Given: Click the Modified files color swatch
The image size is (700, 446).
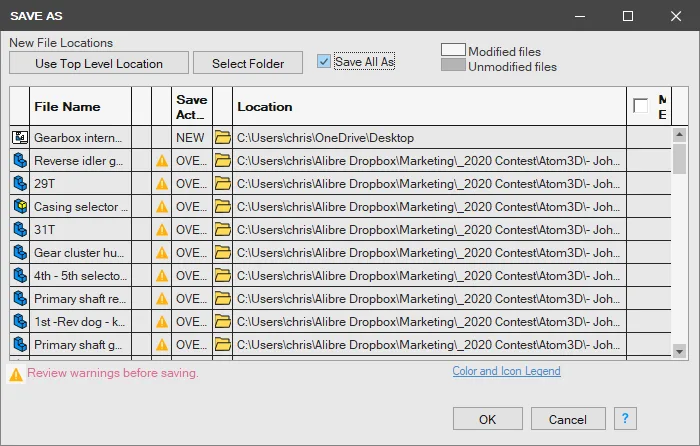Looking at the screenshot, I should (x=453, y=50).
